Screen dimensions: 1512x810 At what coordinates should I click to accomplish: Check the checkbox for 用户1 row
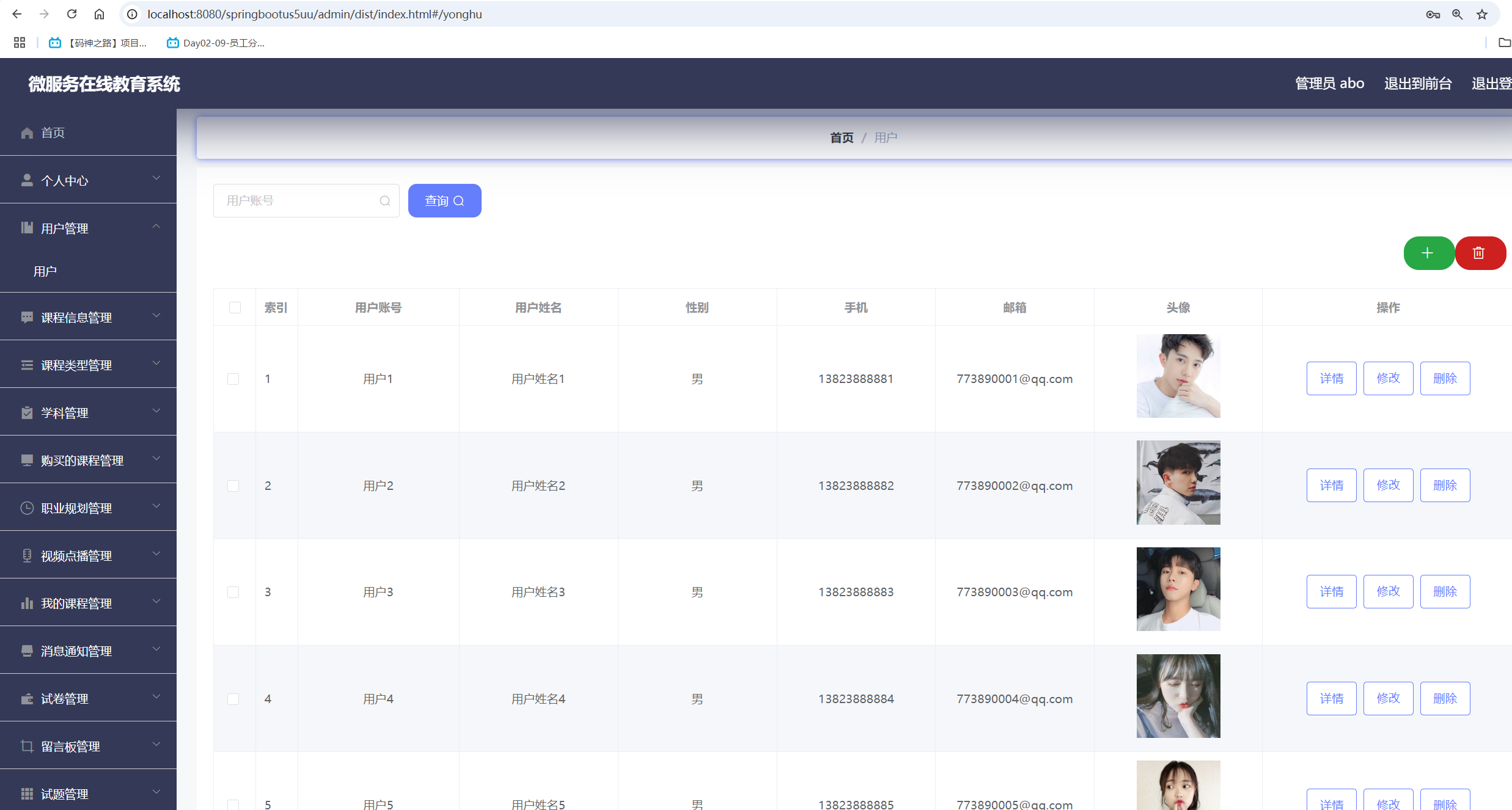click(233, 379)
